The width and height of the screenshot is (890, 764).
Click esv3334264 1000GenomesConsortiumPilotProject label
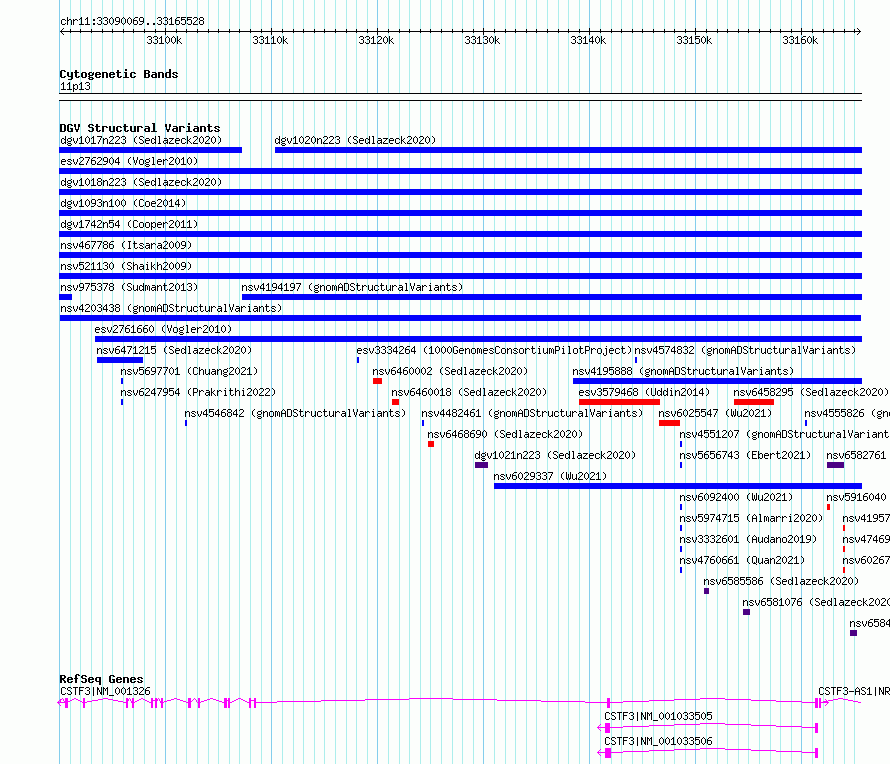[x=494, y=350]
